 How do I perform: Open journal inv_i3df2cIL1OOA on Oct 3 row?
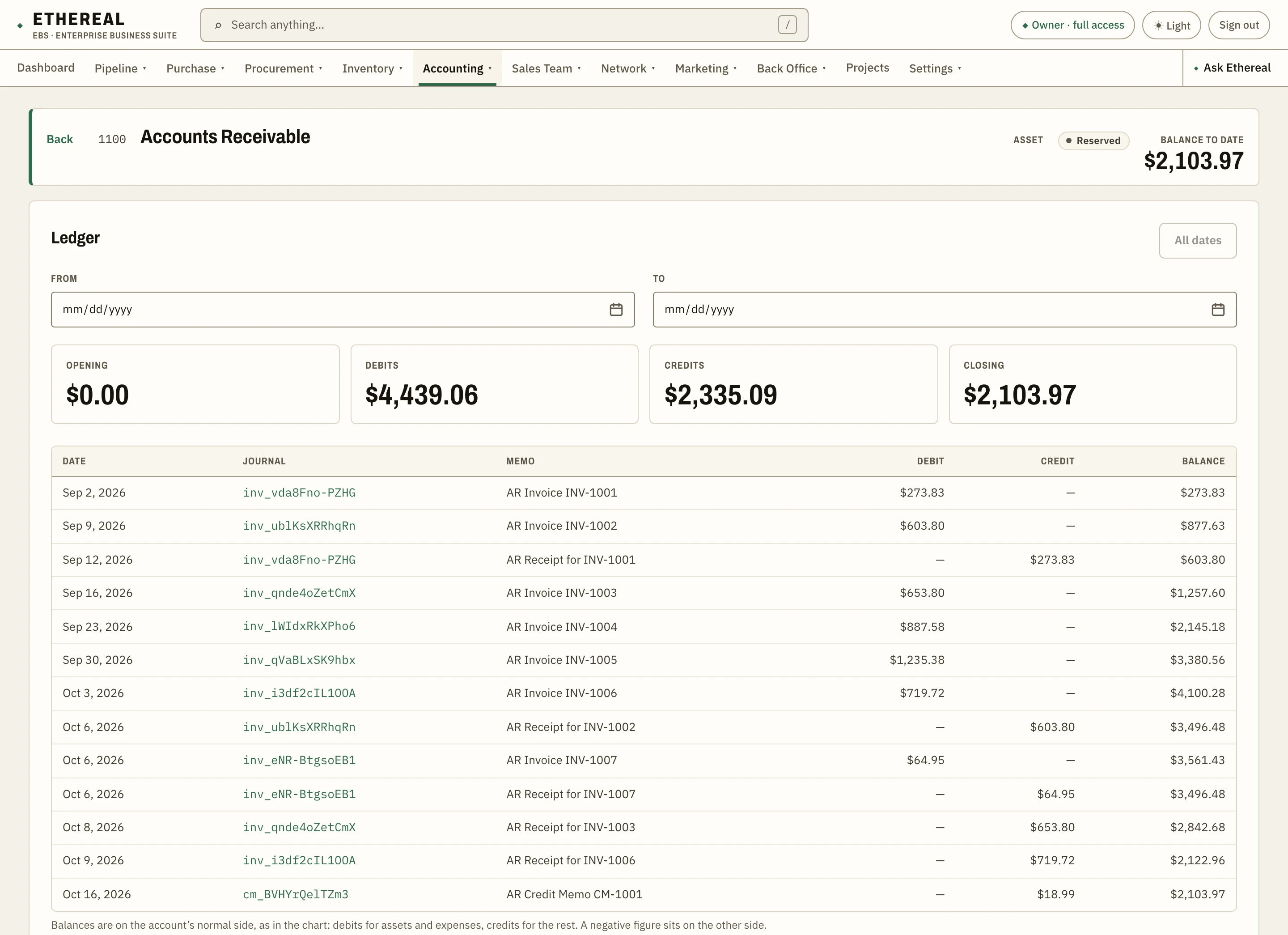pyautogui.click(x=299, y=693)
